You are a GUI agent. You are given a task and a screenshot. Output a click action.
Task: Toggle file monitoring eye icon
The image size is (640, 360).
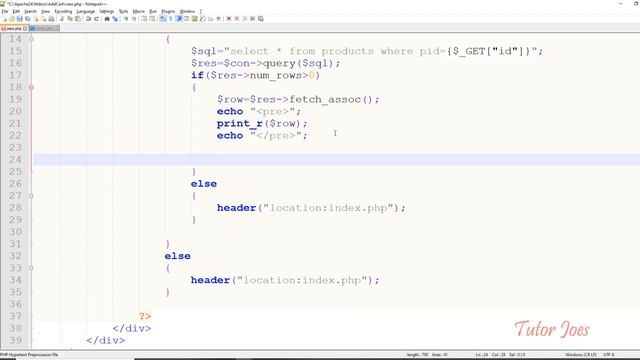(218, 19)
